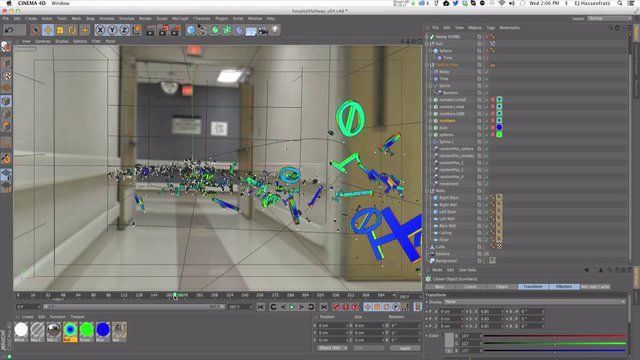Click the Play Forwards button

(292, 307)
